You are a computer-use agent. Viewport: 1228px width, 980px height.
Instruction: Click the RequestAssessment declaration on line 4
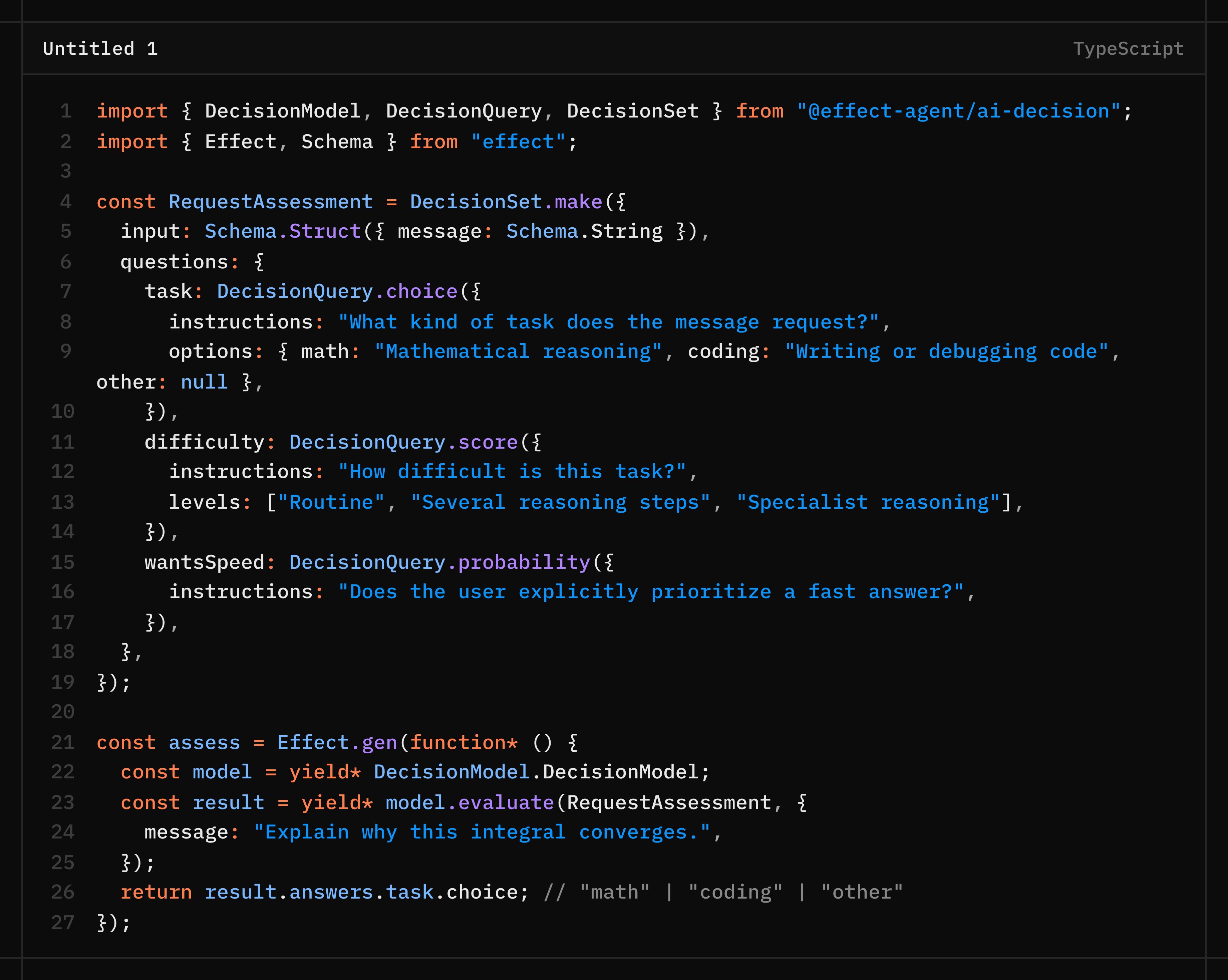point(271,202)
